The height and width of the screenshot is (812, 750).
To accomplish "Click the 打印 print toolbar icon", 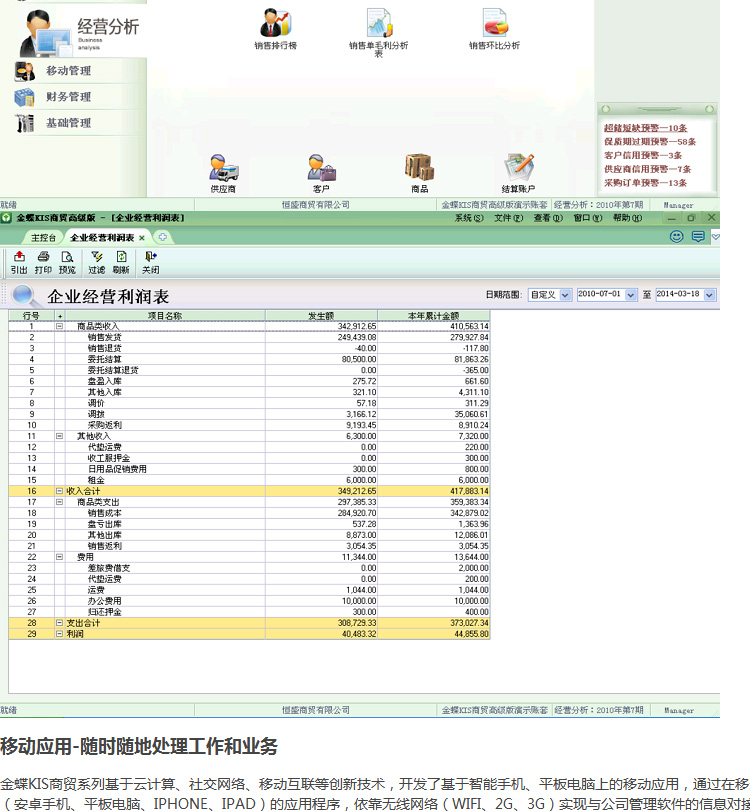I will click(x=44, y=256).
